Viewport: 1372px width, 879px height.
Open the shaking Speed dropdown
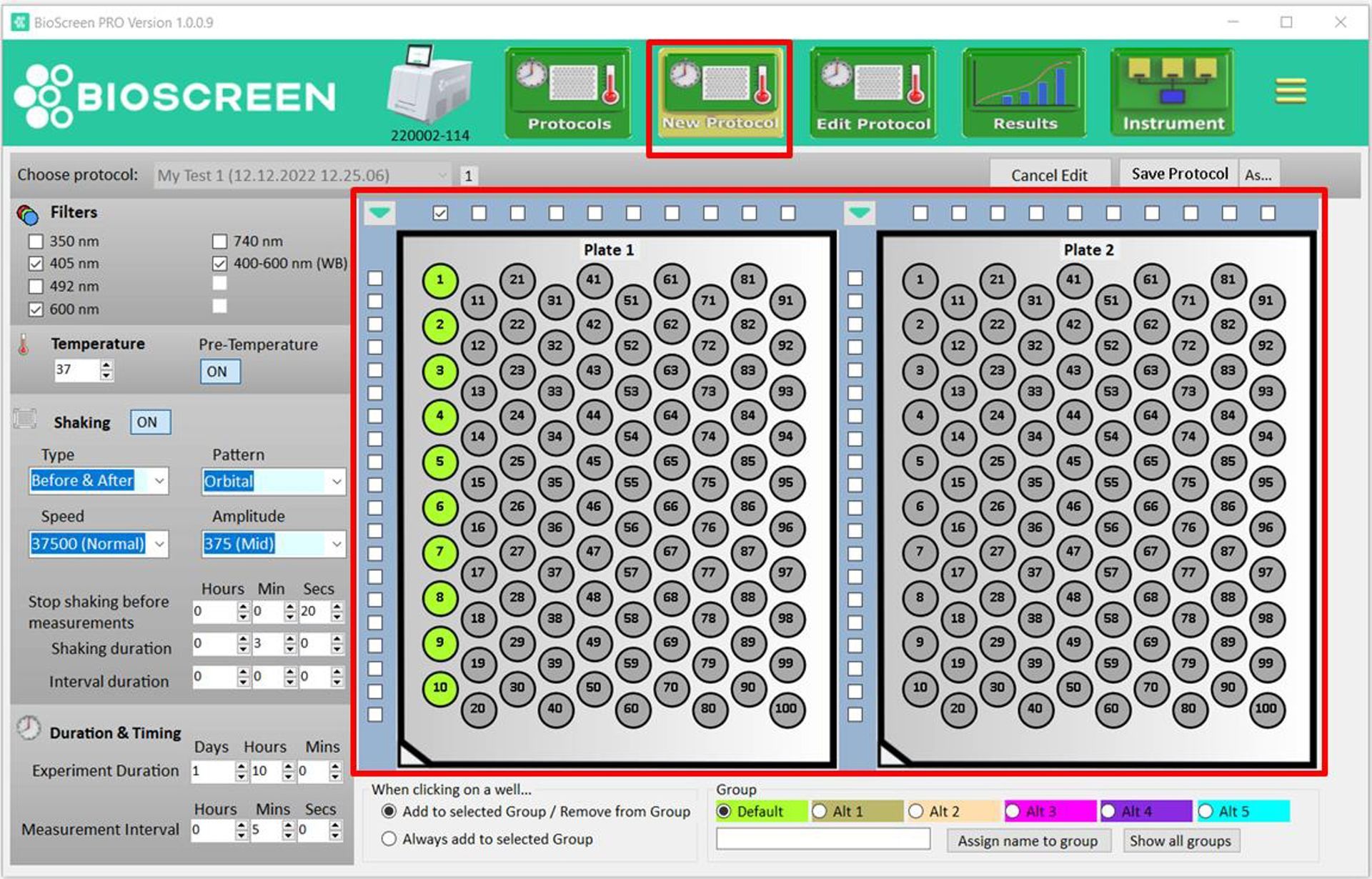pyautogui.click(x=160, y=545)
